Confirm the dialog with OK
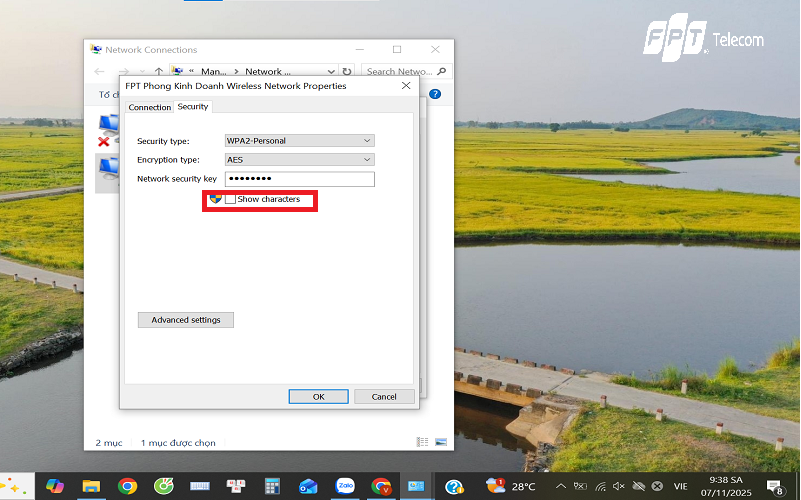This screenshot has height=500, width=801. [318, 397]
